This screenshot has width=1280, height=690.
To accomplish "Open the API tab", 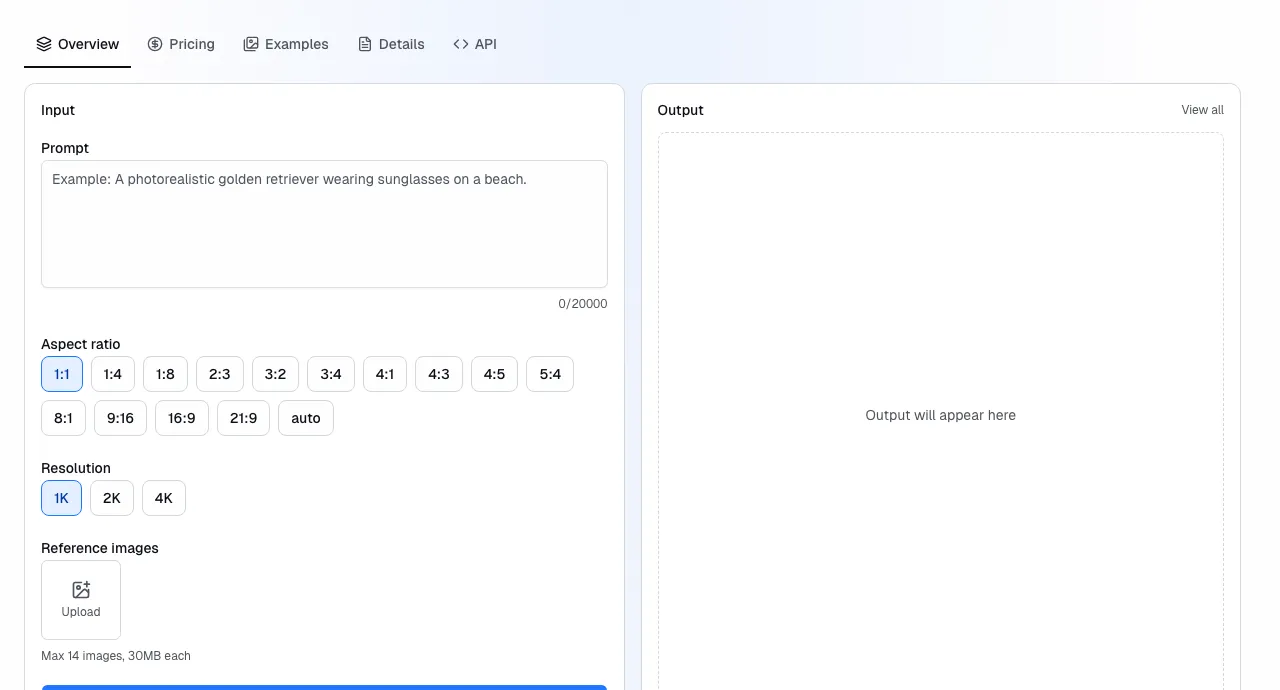I will coord(475,44).
